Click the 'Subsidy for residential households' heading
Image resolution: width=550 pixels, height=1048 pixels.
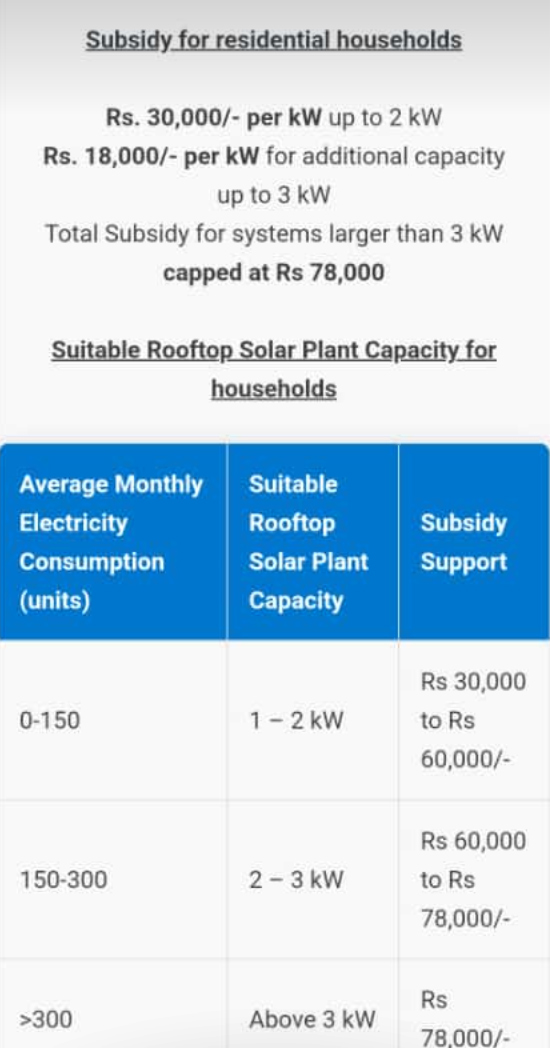coord(274,41)
